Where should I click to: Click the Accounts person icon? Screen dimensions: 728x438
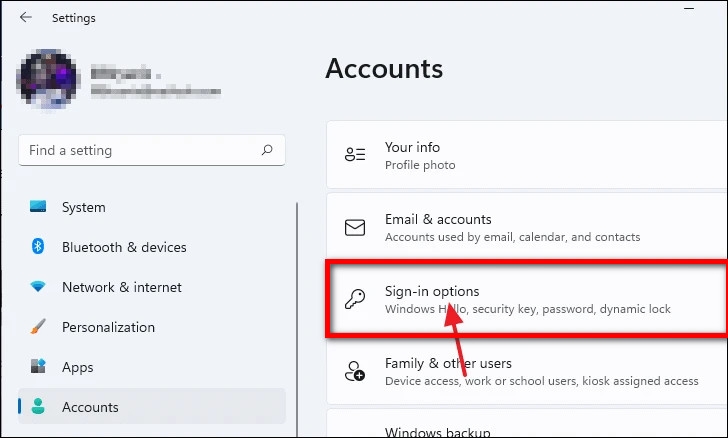38,406
